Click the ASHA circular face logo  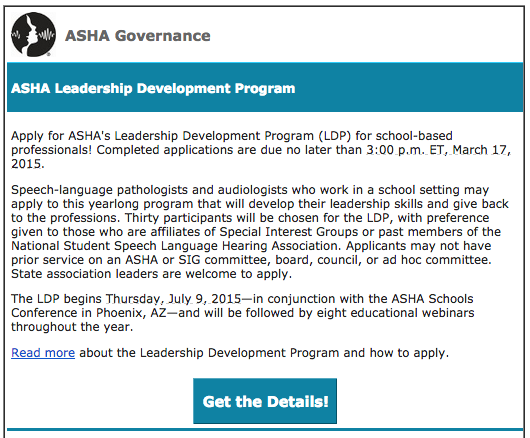(33, 34)
